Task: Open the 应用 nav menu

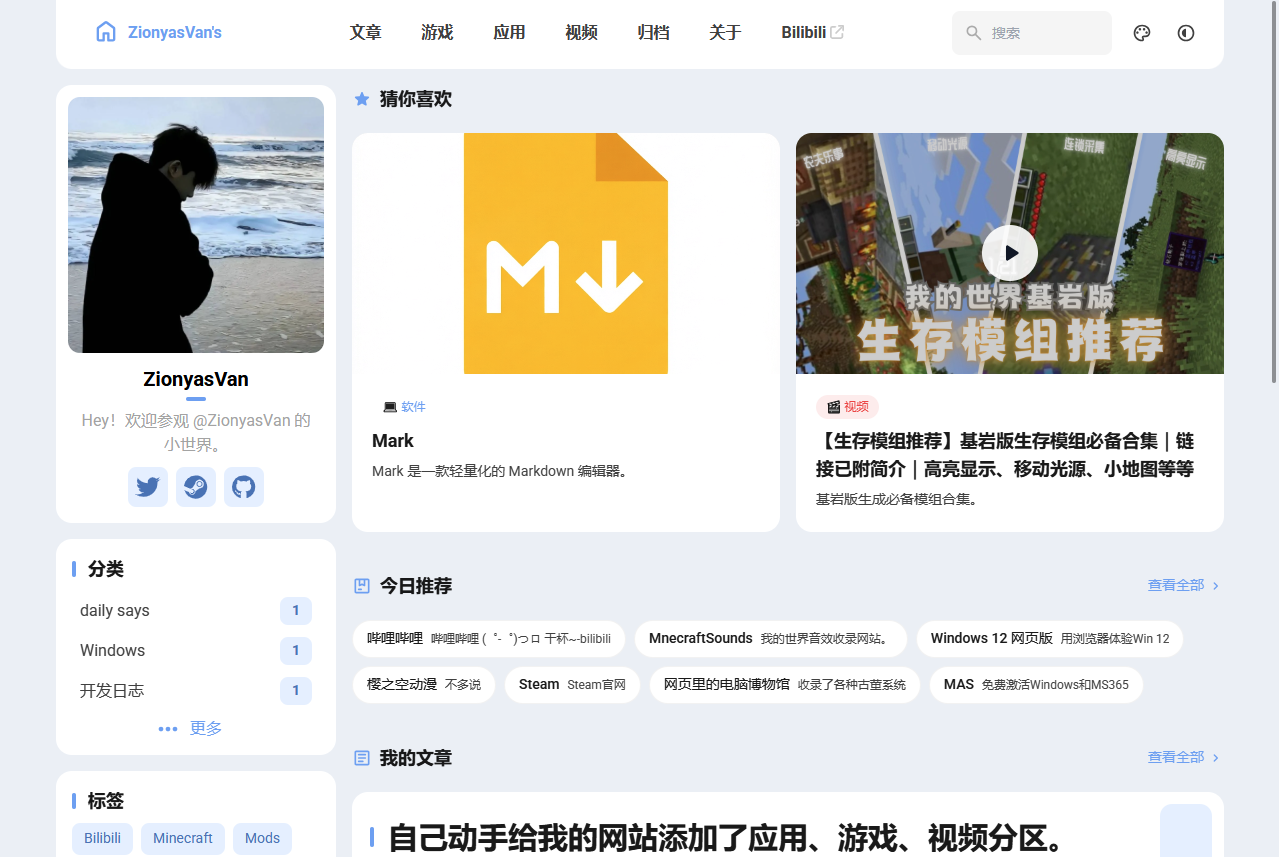Action: 510,33
